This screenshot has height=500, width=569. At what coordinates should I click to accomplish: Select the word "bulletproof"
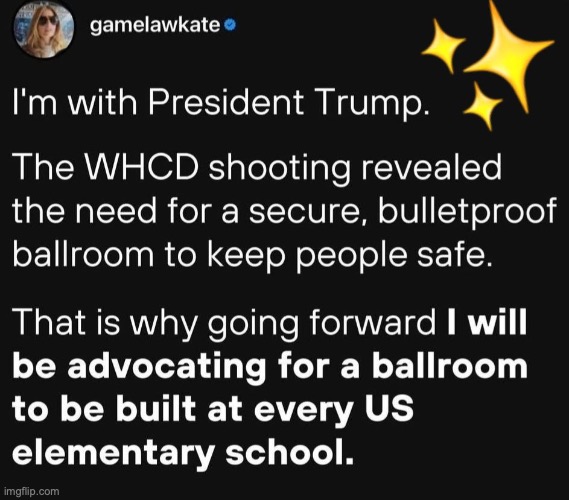467,213
